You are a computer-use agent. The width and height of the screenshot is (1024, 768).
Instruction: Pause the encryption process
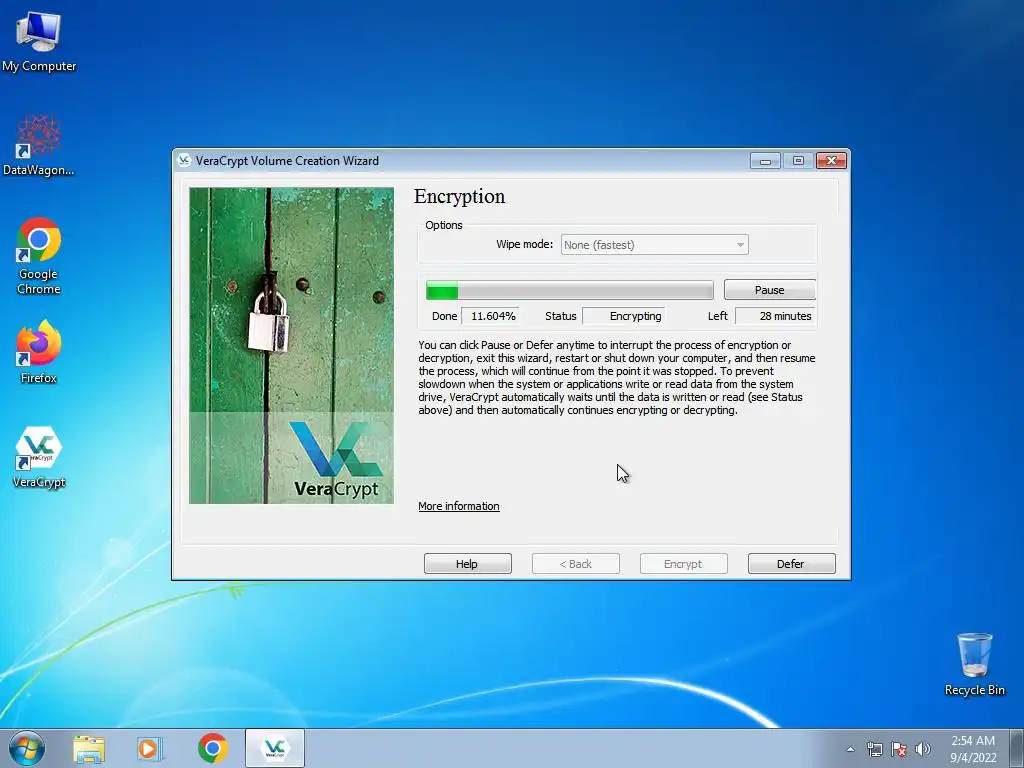click(x=769, y=290)
